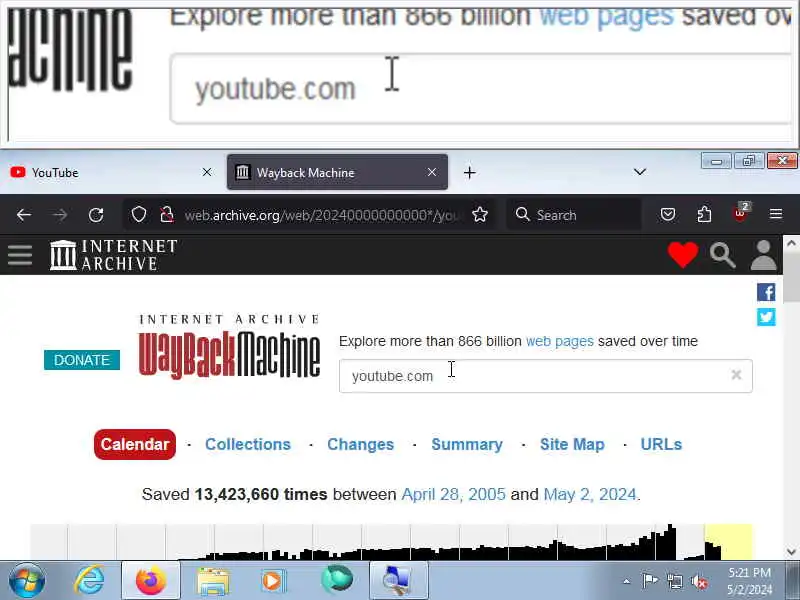Click the page scrollbar up arrow
This screenshot has height=600, width=800.
click(791, 243)
